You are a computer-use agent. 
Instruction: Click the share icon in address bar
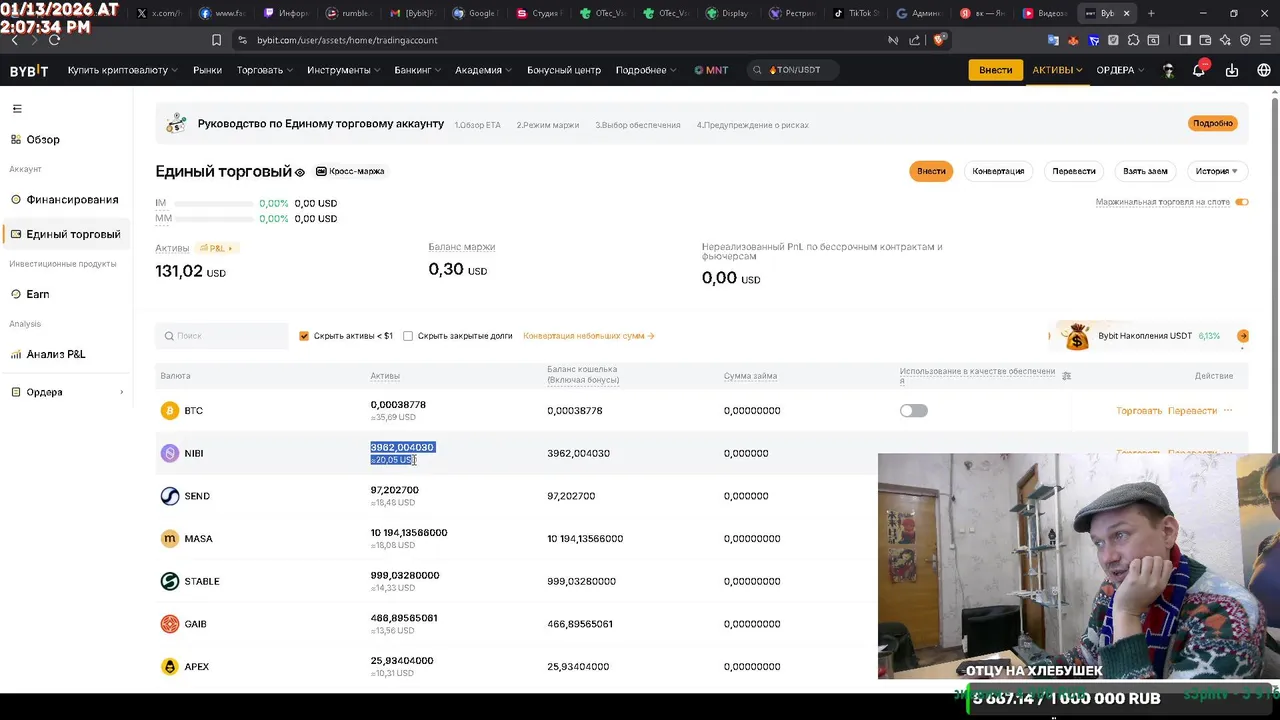click(x=914, y=40)
